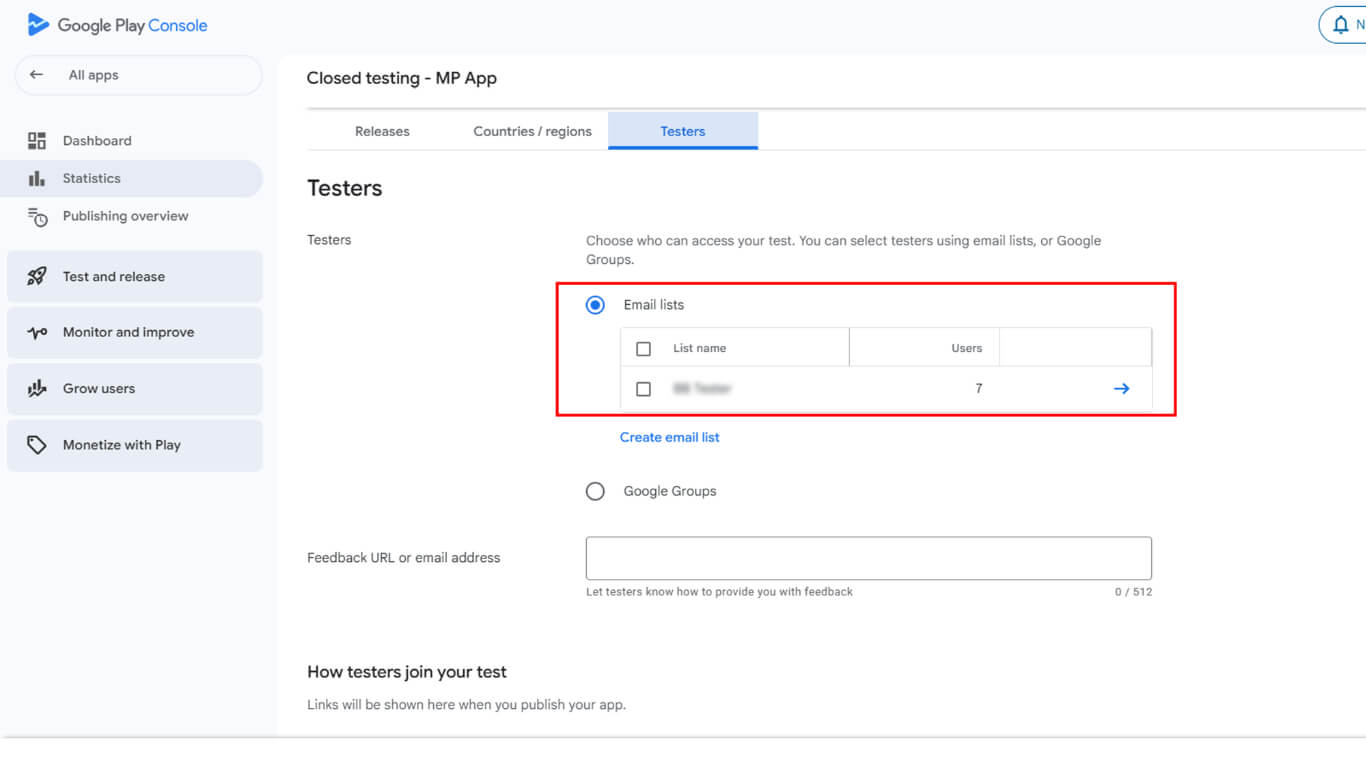Click the Statistics bar chart icon
This screenshot has width=1366, height=769.
pos(37,178)
